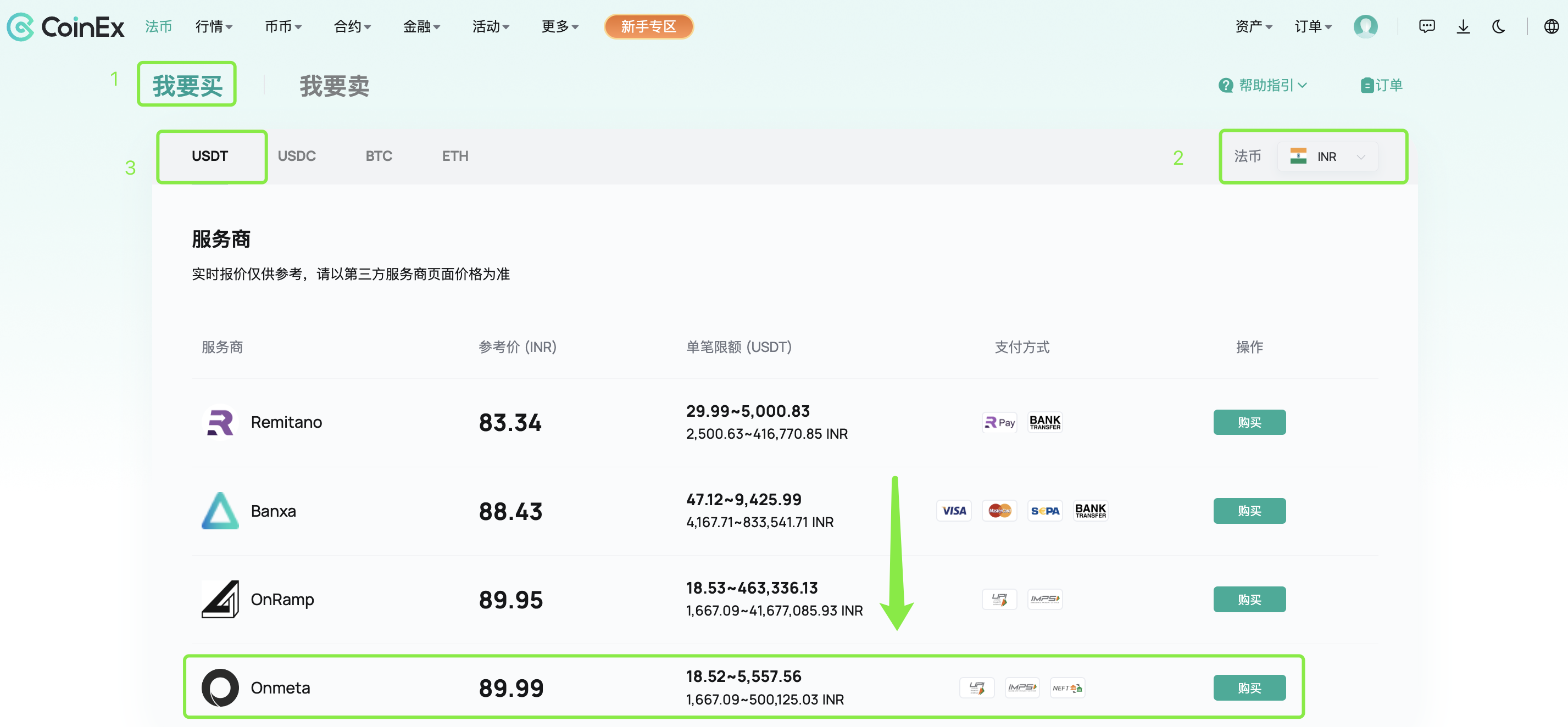This screenshot has width=1568, height=727.
Task: Open the INR fiat currency dropdown
Action: click(1327, 156)
